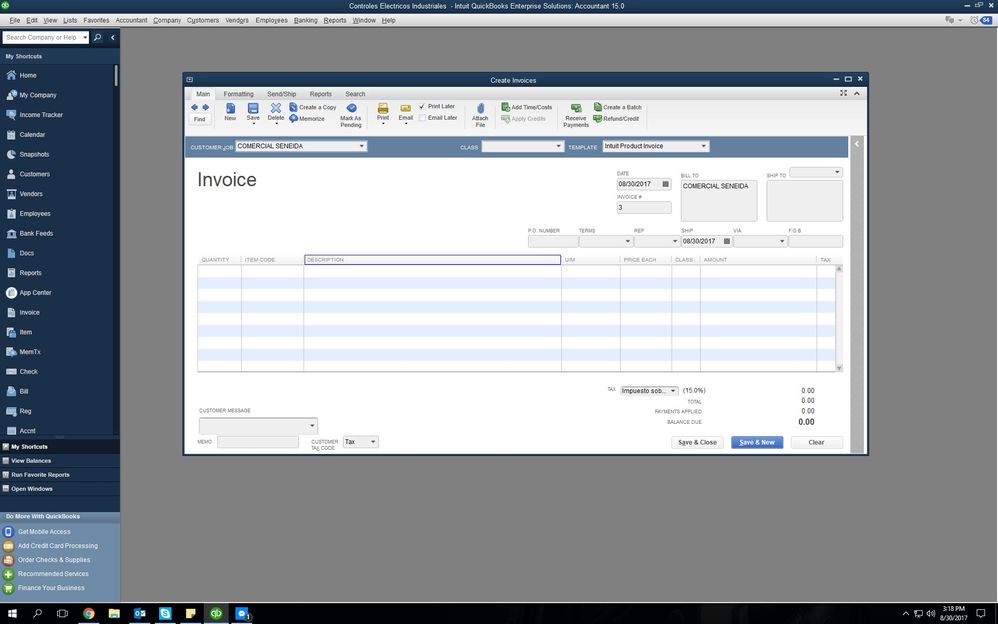Click the Windows Start button

pyautogui.click(x=12, y=613)
